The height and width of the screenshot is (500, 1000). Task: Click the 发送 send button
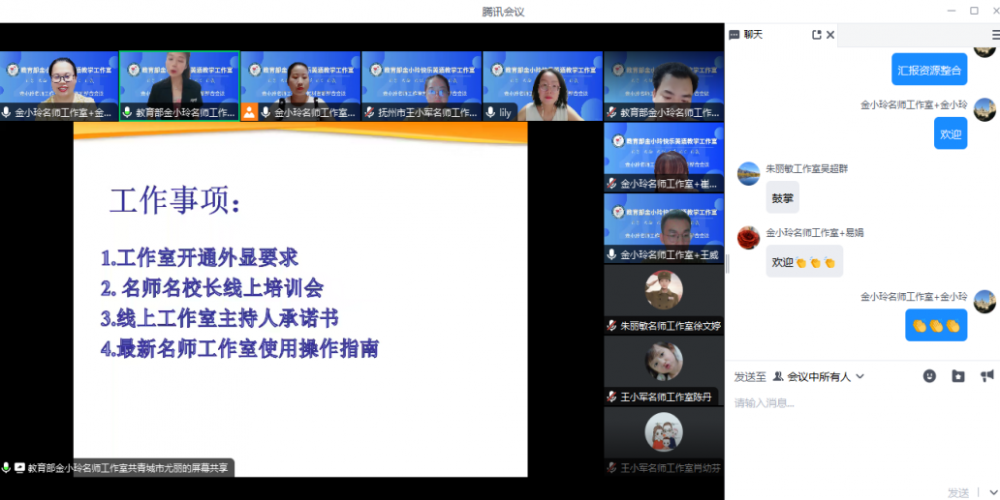(958, 493)
